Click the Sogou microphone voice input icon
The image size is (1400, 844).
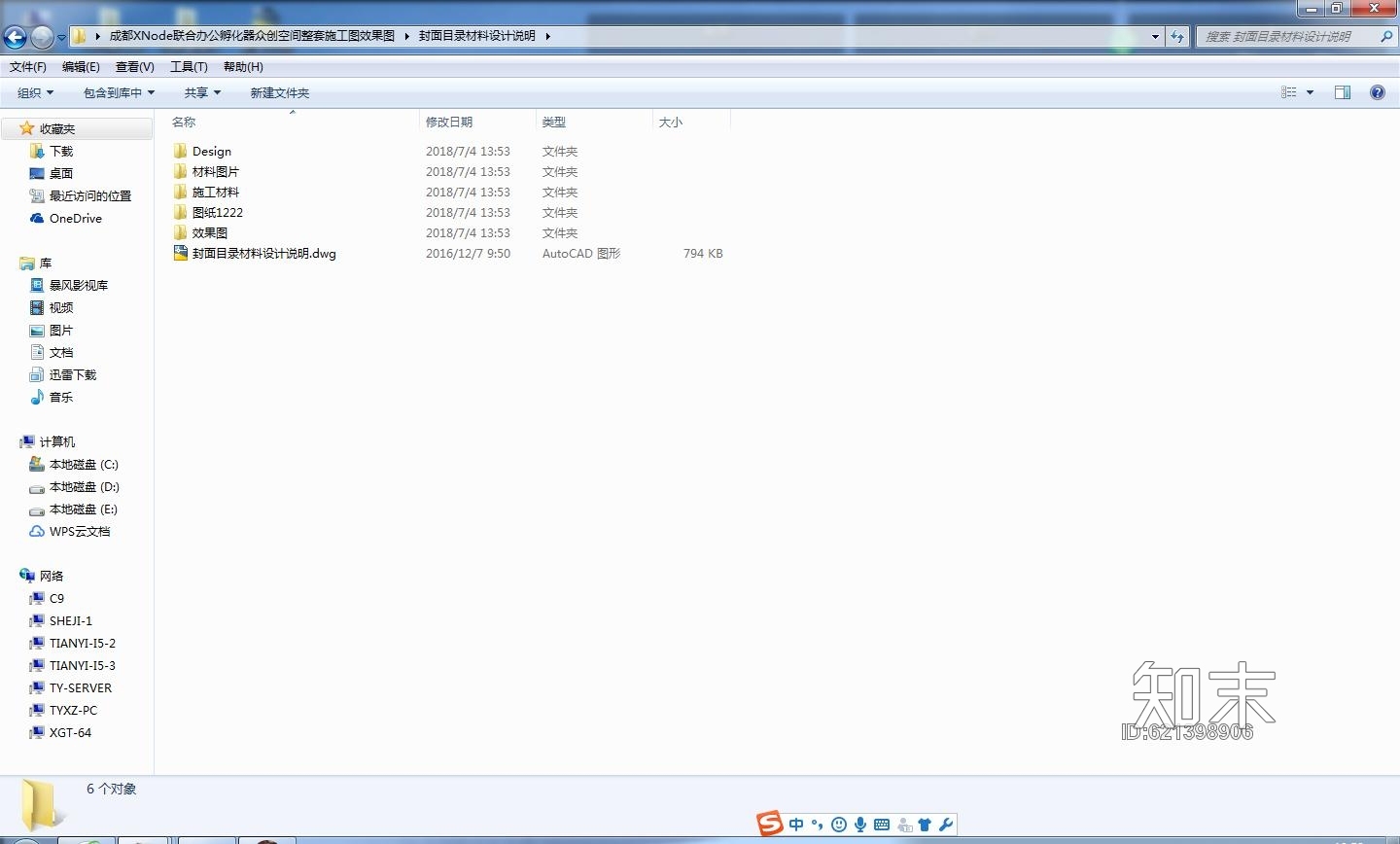click(860, 825)
